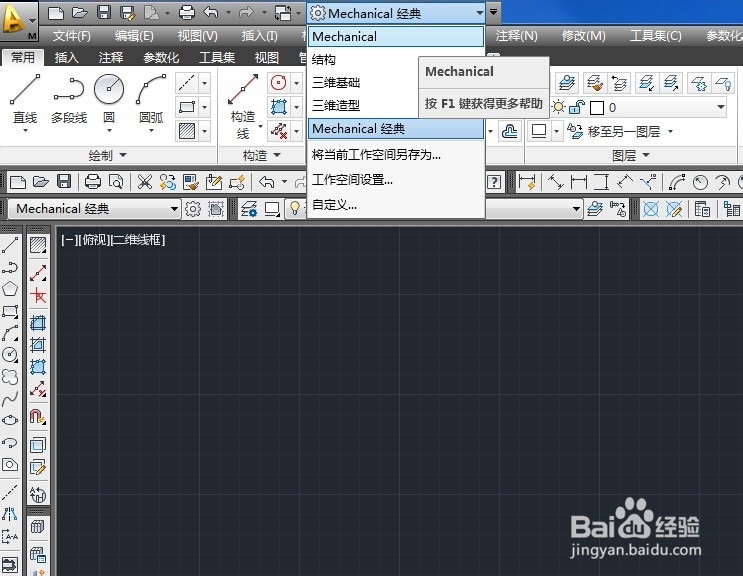
Task: Click the New file icon in quick access bar
Action: click(55, 13)
